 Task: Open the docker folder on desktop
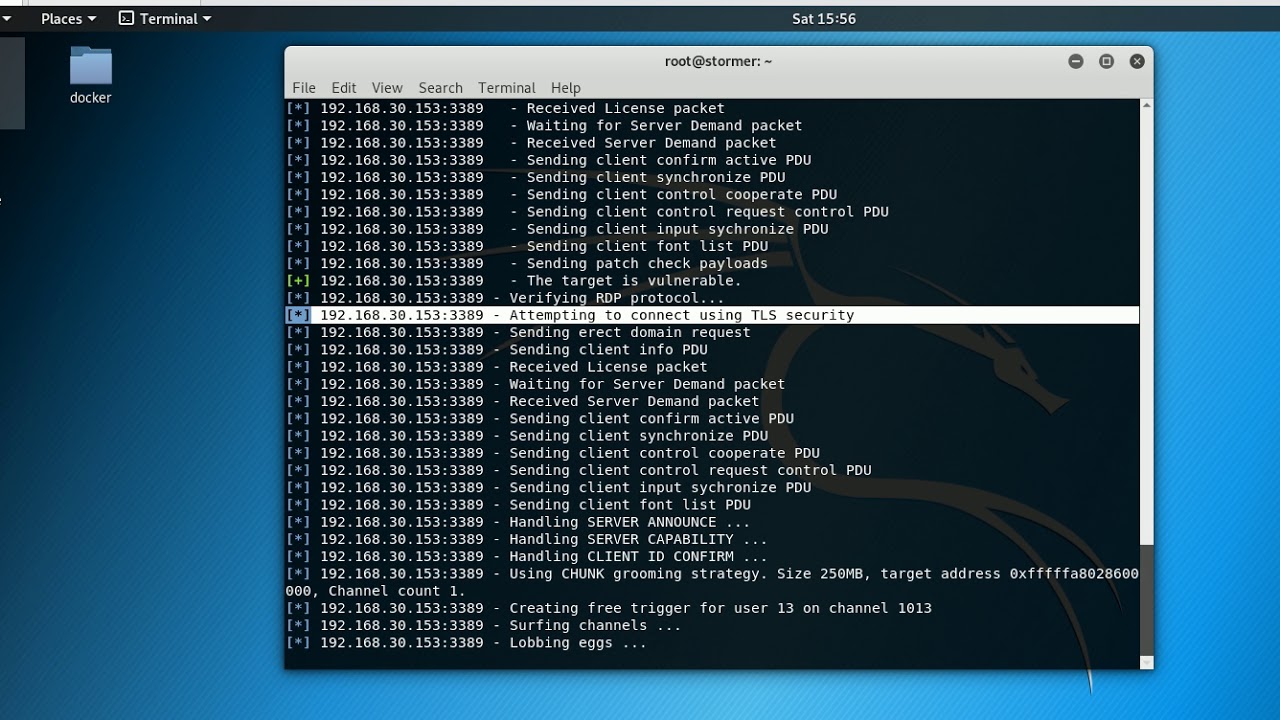tap(91, 75)
